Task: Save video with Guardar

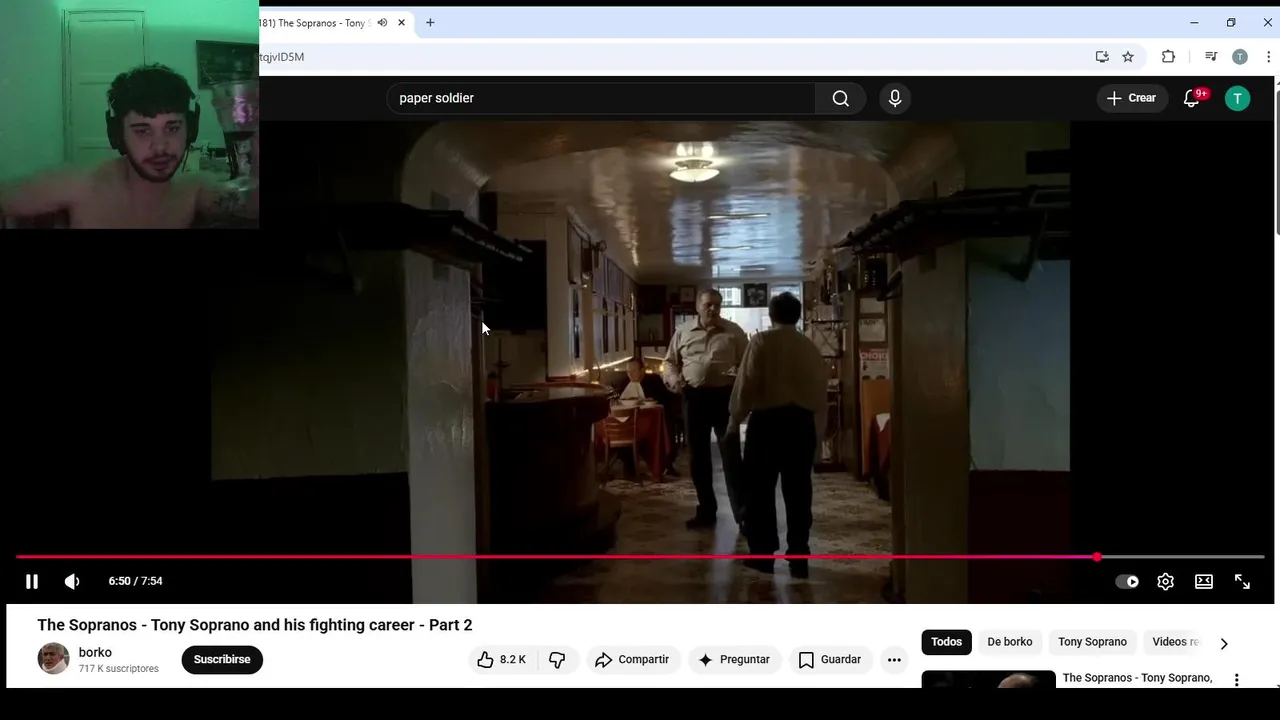Action: pos(829,660)
